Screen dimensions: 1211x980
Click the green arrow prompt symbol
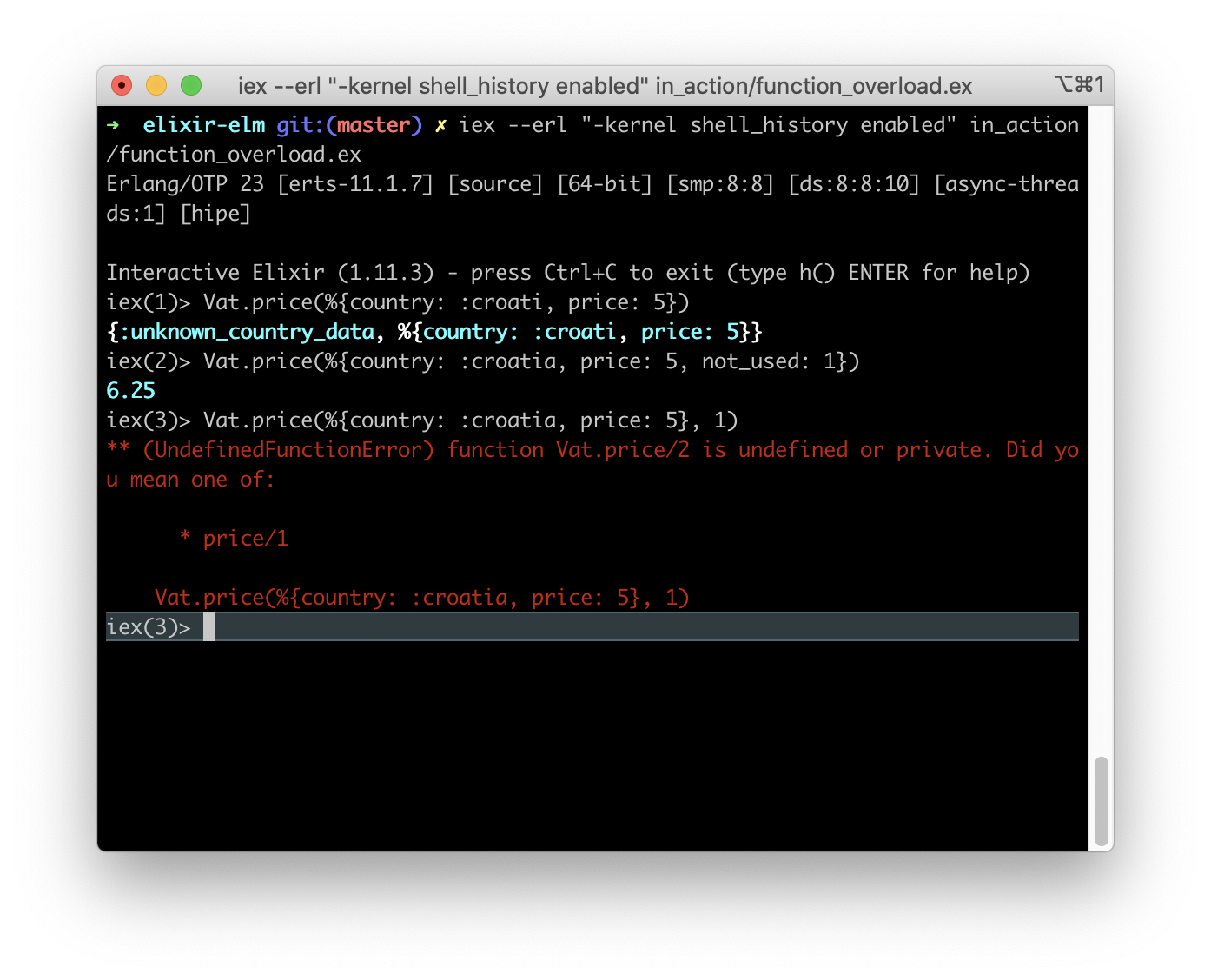pos(113,124)
